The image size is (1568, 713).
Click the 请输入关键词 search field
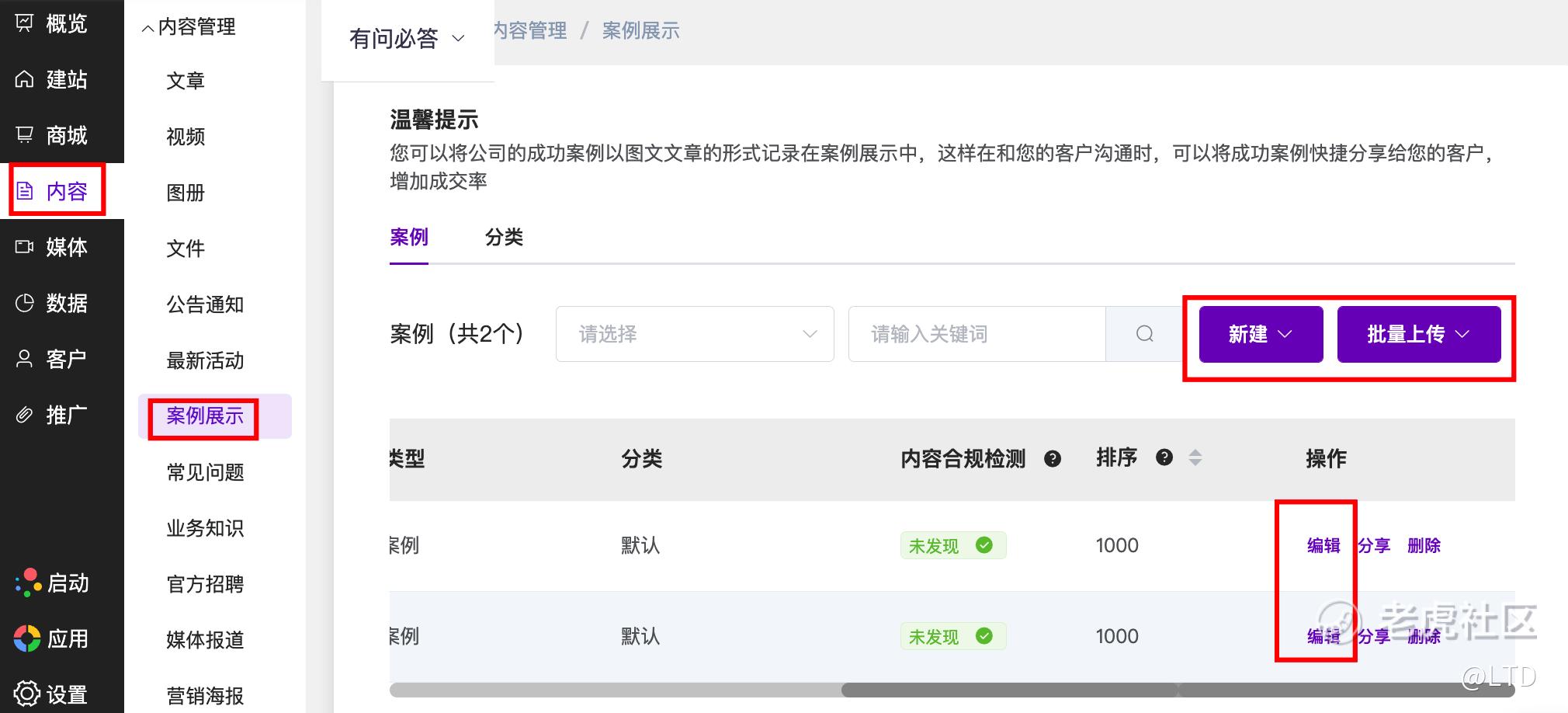pos(976,334)
